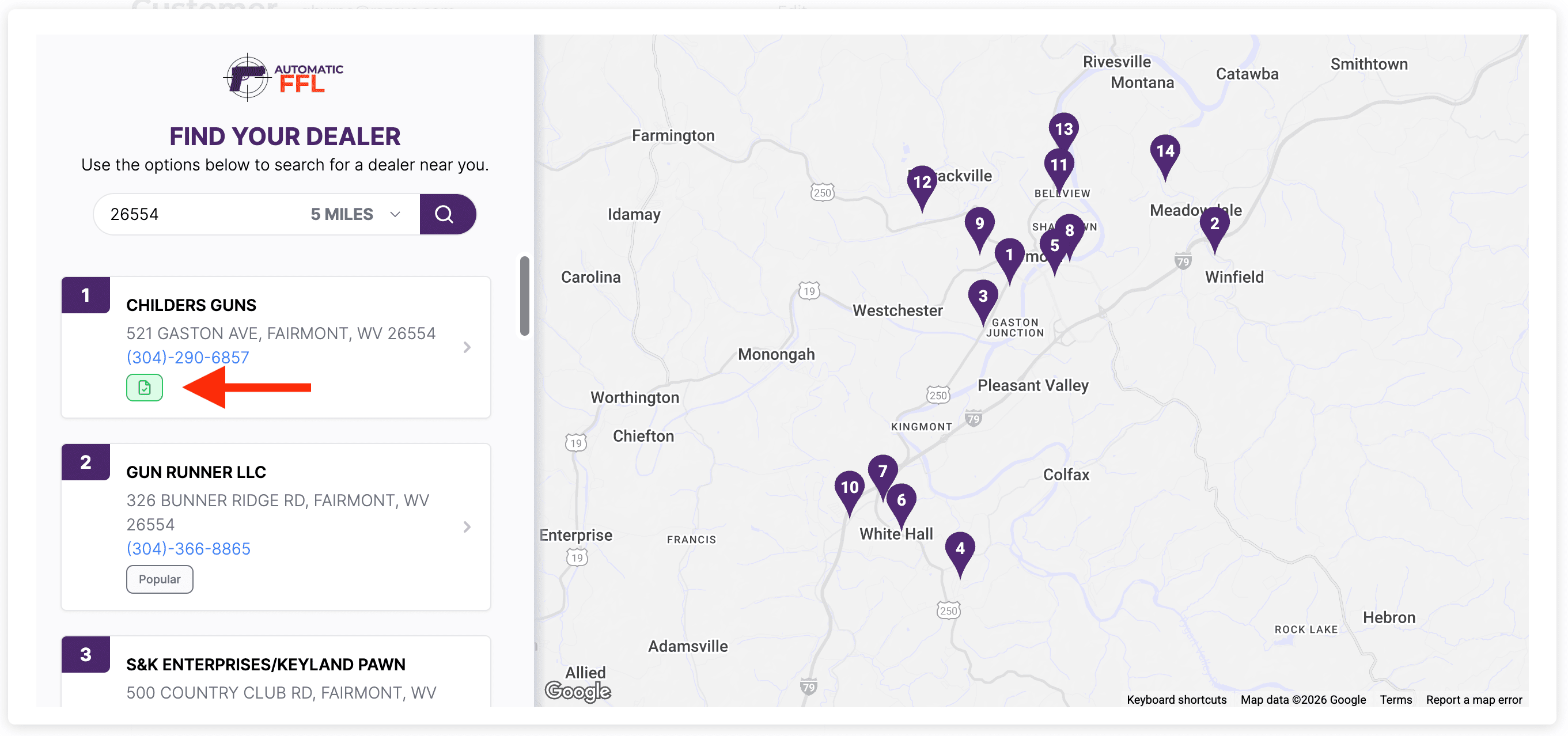The image size is (1568, 736).
Task: Click map pin number 13
Action: pos(1063,129)
